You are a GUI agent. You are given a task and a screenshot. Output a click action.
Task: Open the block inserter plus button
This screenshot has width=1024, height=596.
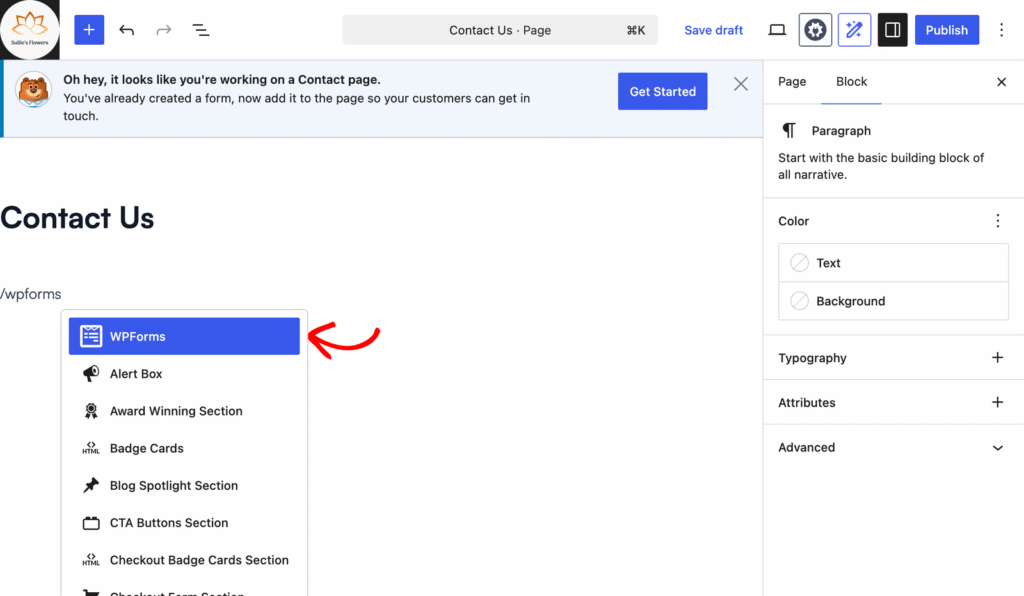(89, 30)
